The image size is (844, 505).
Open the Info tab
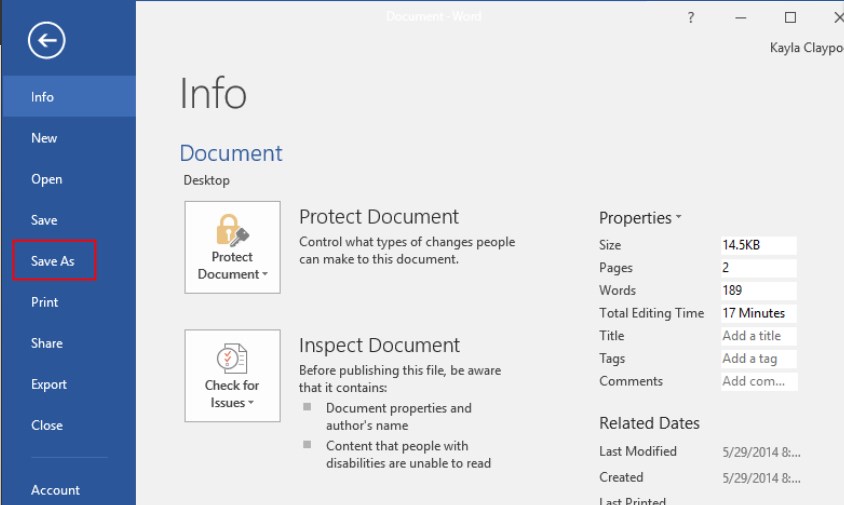42,97
